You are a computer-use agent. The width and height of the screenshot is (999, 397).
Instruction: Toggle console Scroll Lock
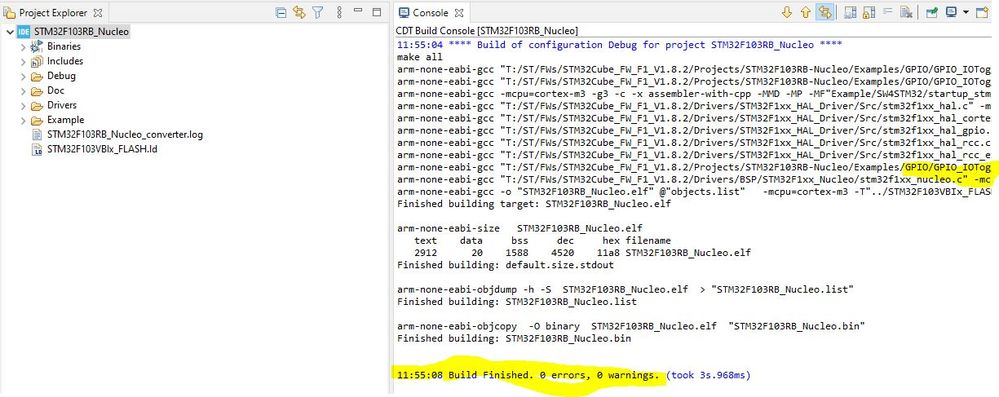(x=868, y=13)
